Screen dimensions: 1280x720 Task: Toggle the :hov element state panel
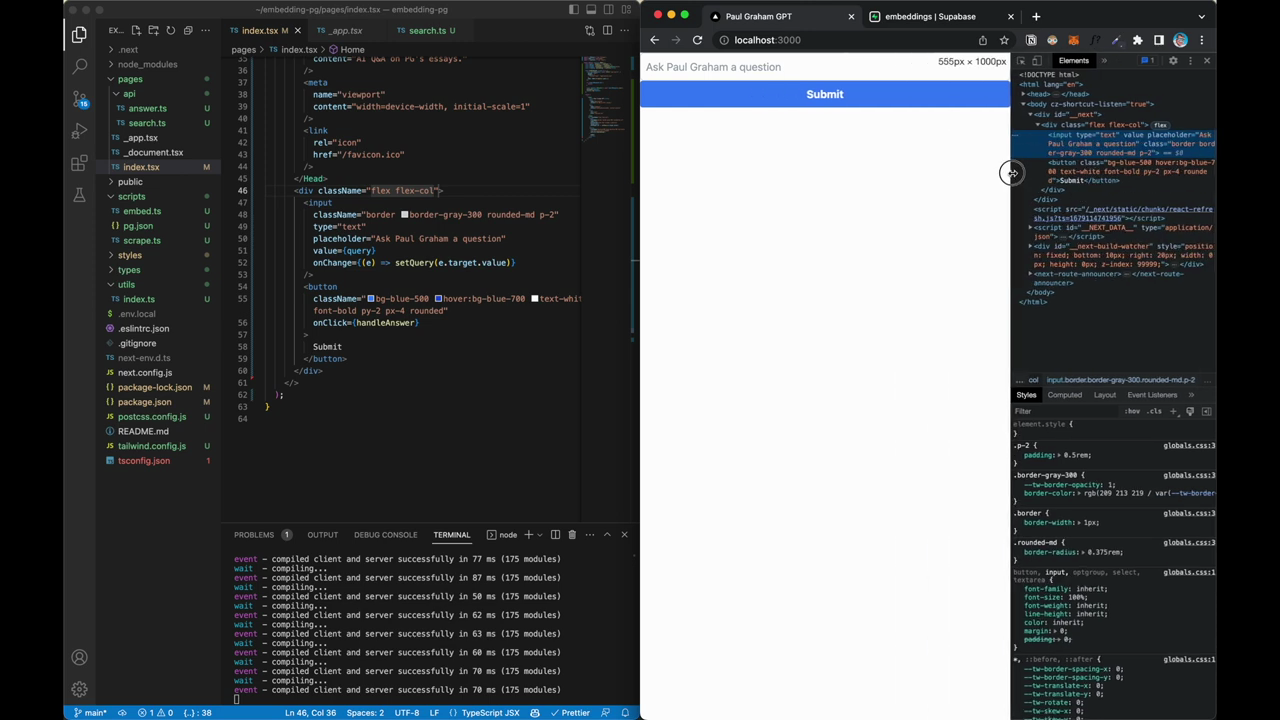click(x=1132, y=411)
